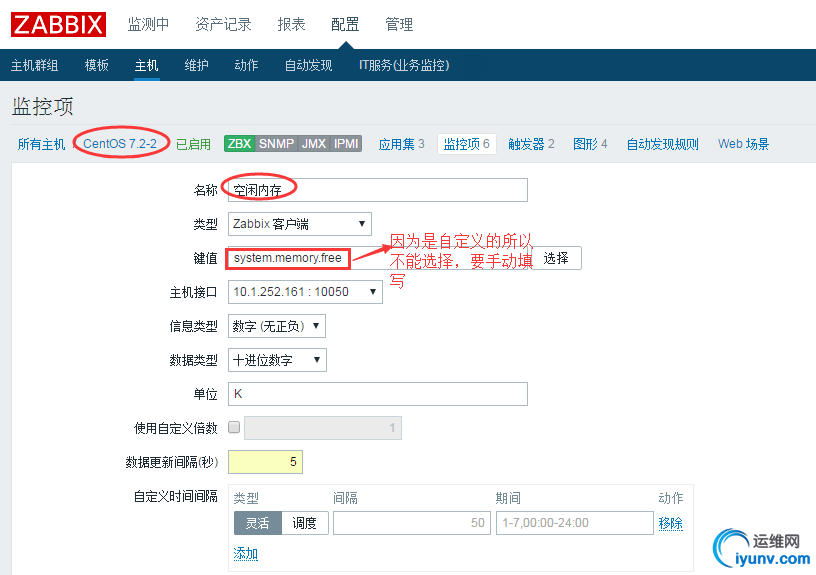Click the 已启用 status link
Screen dimensions: 816x575
pos(193,144)
